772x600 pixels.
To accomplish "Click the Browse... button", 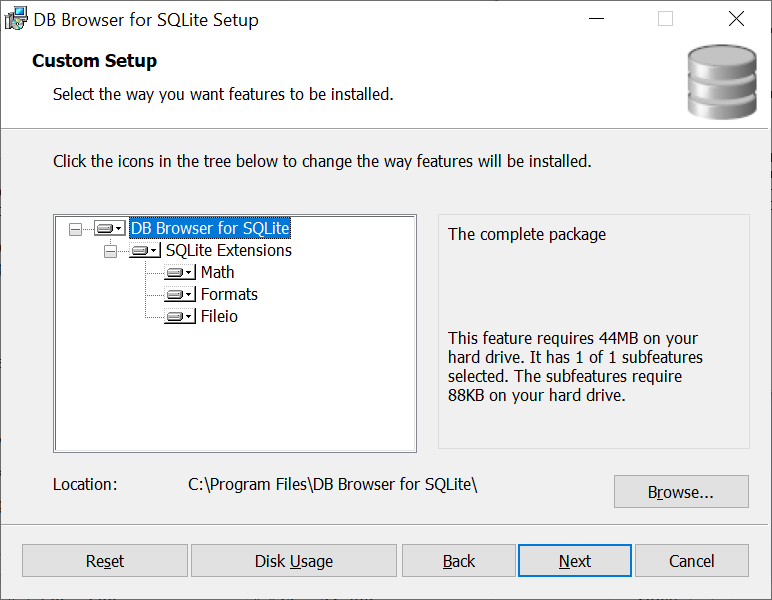I will tap(681, 492).
